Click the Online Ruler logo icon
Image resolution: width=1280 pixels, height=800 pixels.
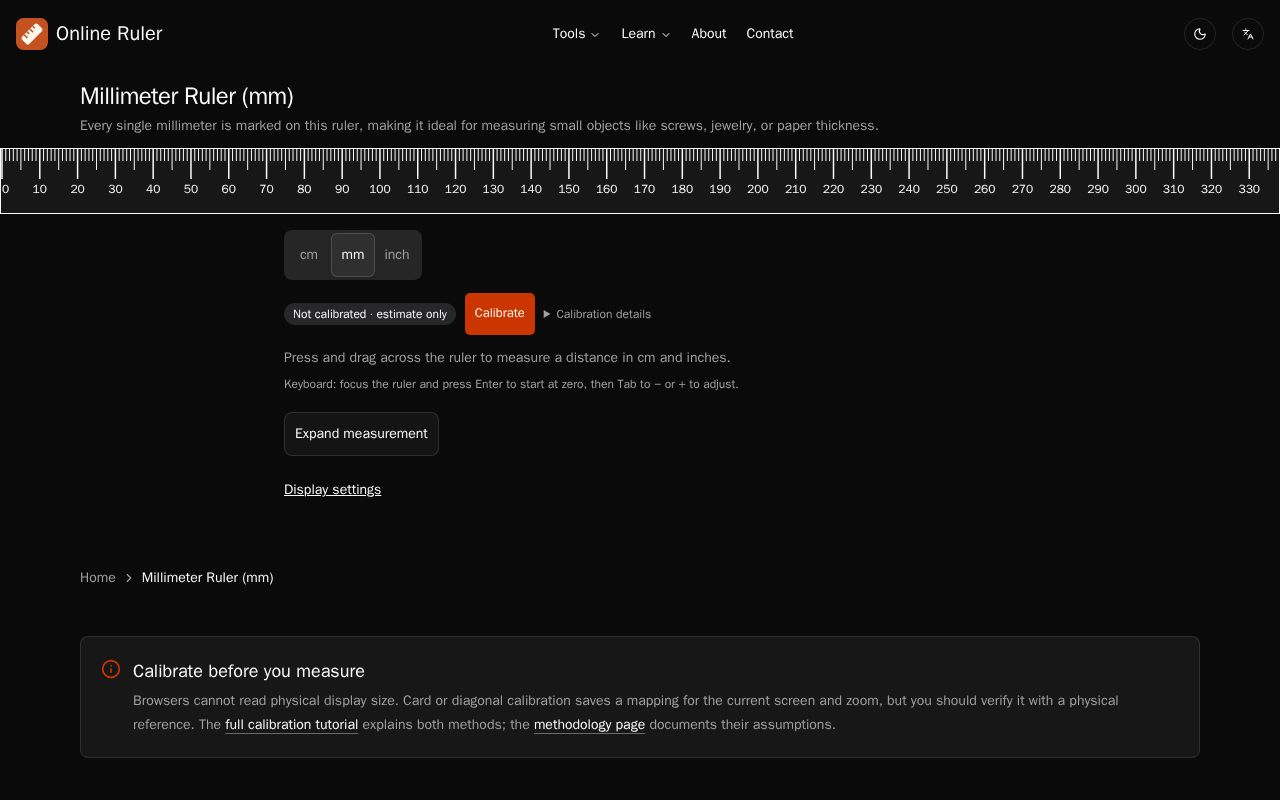[x=32, y=34]
